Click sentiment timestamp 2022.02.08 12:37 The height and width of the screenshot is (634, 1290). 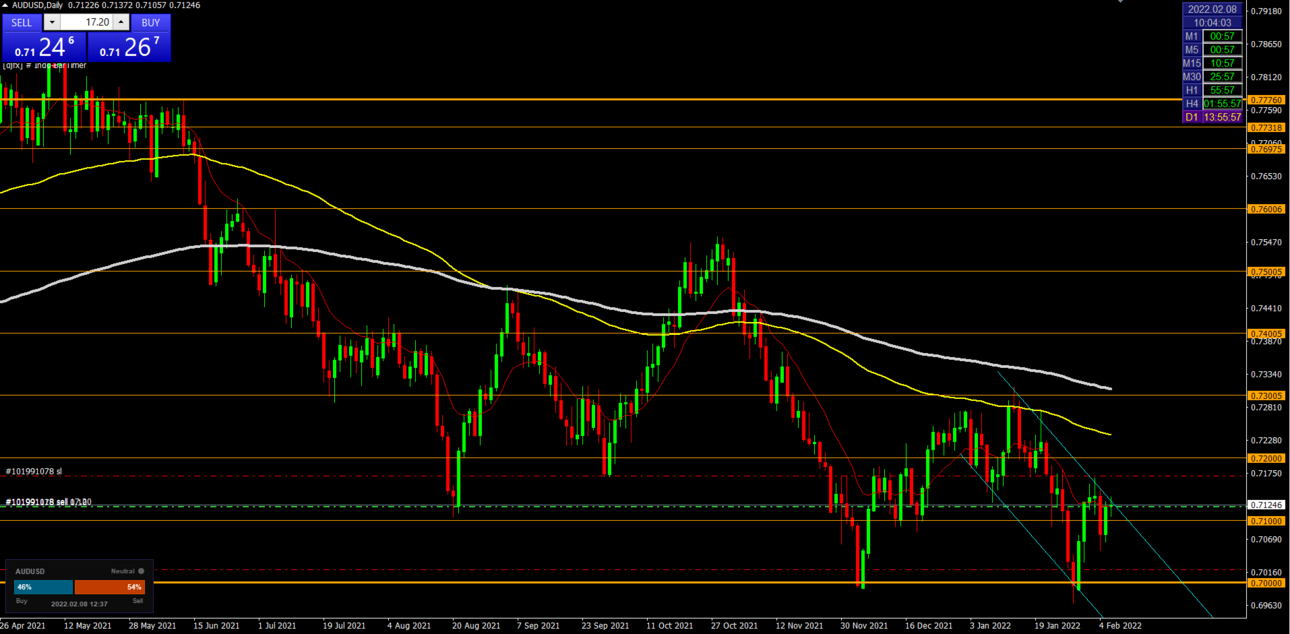pos(79,603)
